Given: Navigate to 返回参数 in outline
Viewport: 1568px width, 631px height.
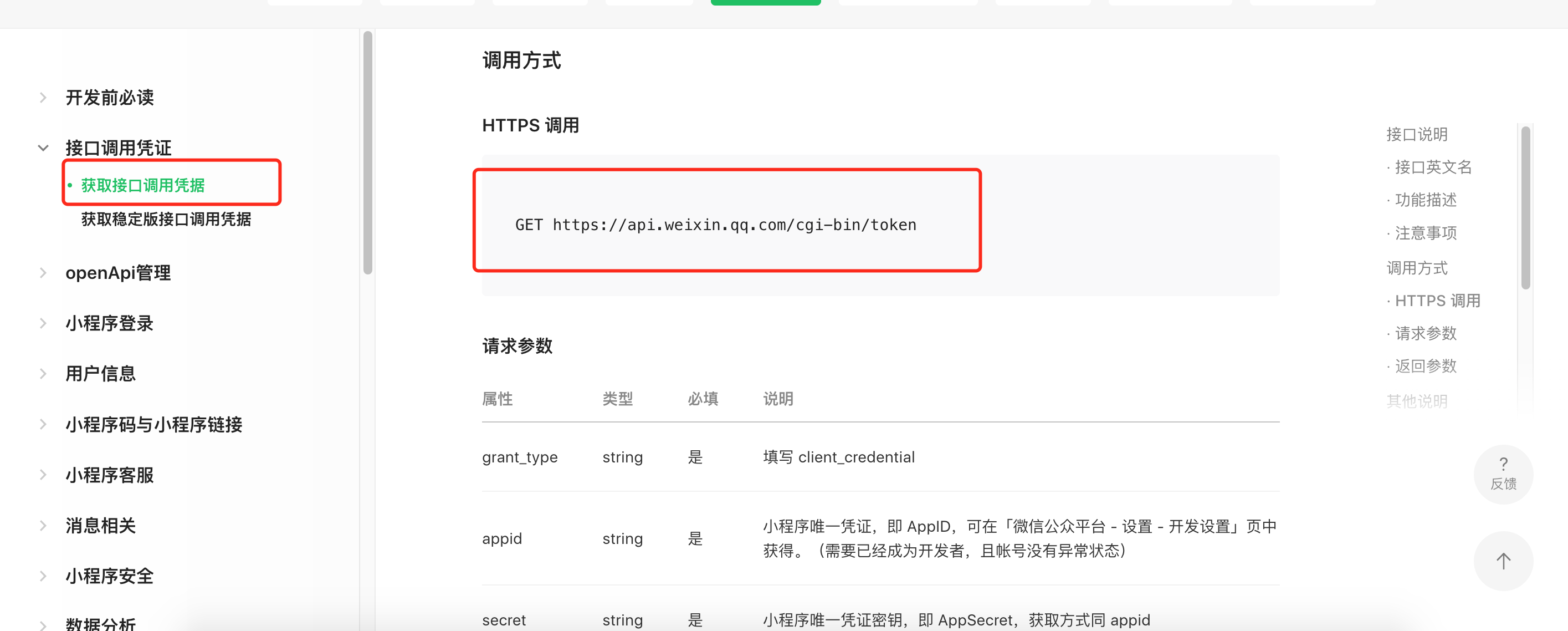Looking at the screenshot, I should click(x=1425, y=365).
